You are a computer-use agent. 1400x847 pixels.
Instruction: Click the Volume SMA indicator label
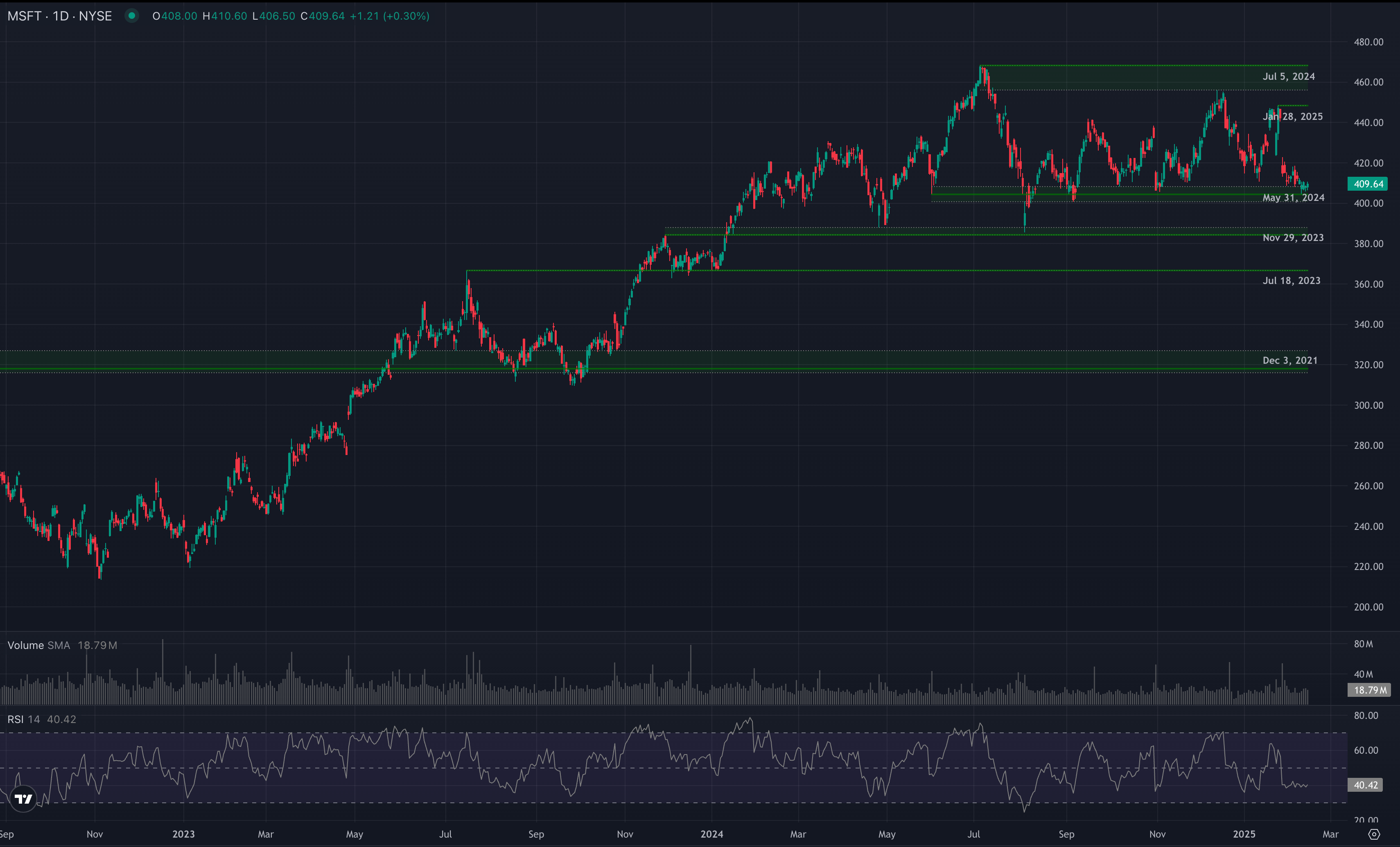38,645
